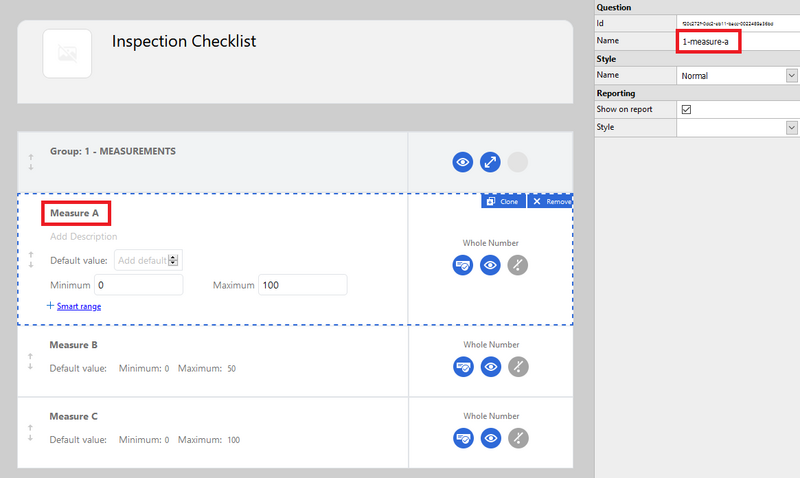The height and width of the screenshot is (478, 800).
Task: Remove the Measure A question
Action: pos(551,201)
